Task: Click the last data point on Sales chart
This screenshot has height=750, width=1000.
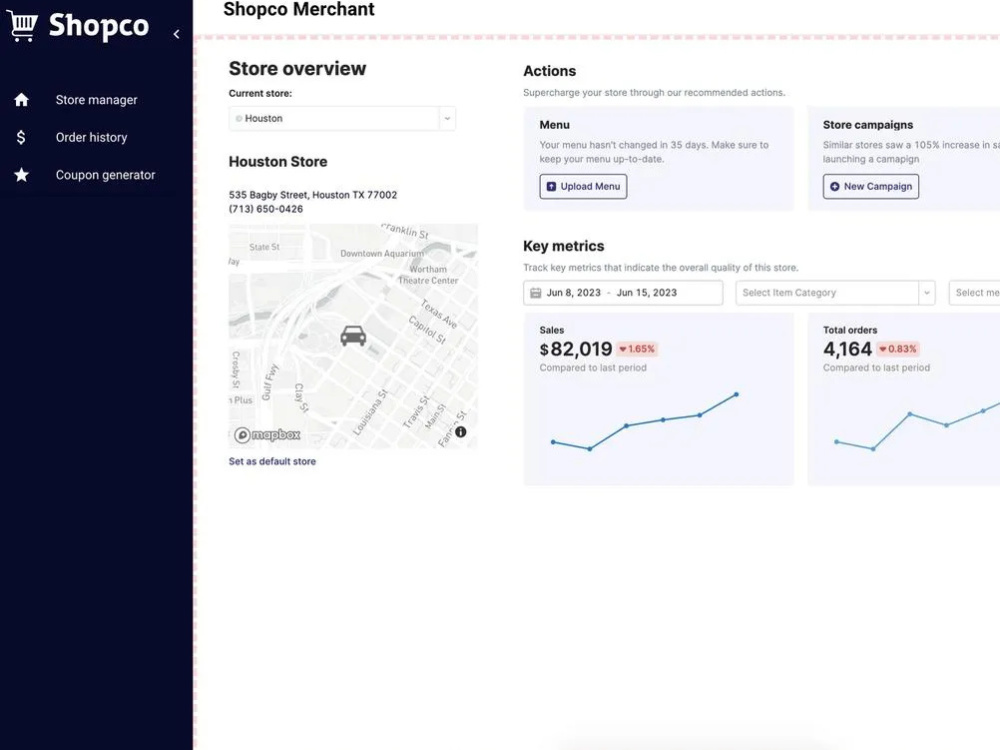Action: 737,395
